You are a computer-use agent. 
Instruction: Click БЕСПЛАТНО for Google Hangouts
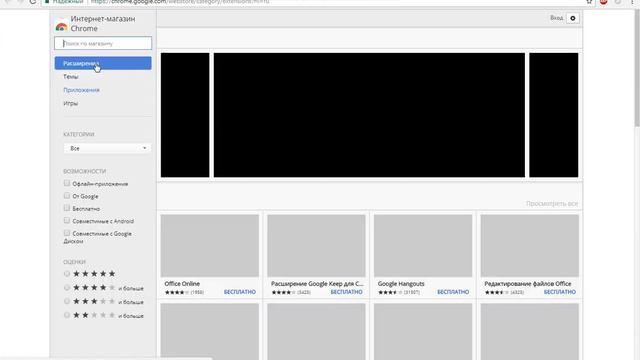click(x=453, y=292)
